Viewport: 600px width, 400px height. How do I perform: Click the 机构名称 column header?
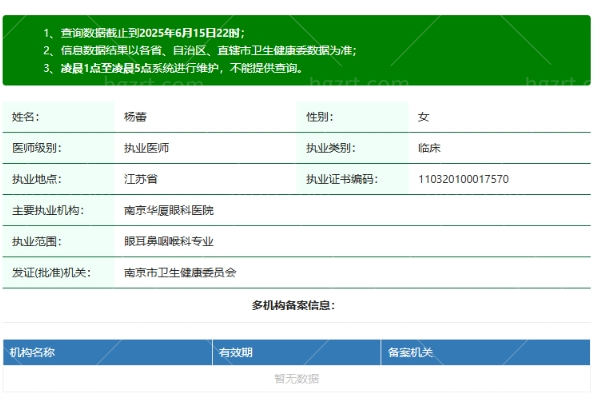coord(32,352)
